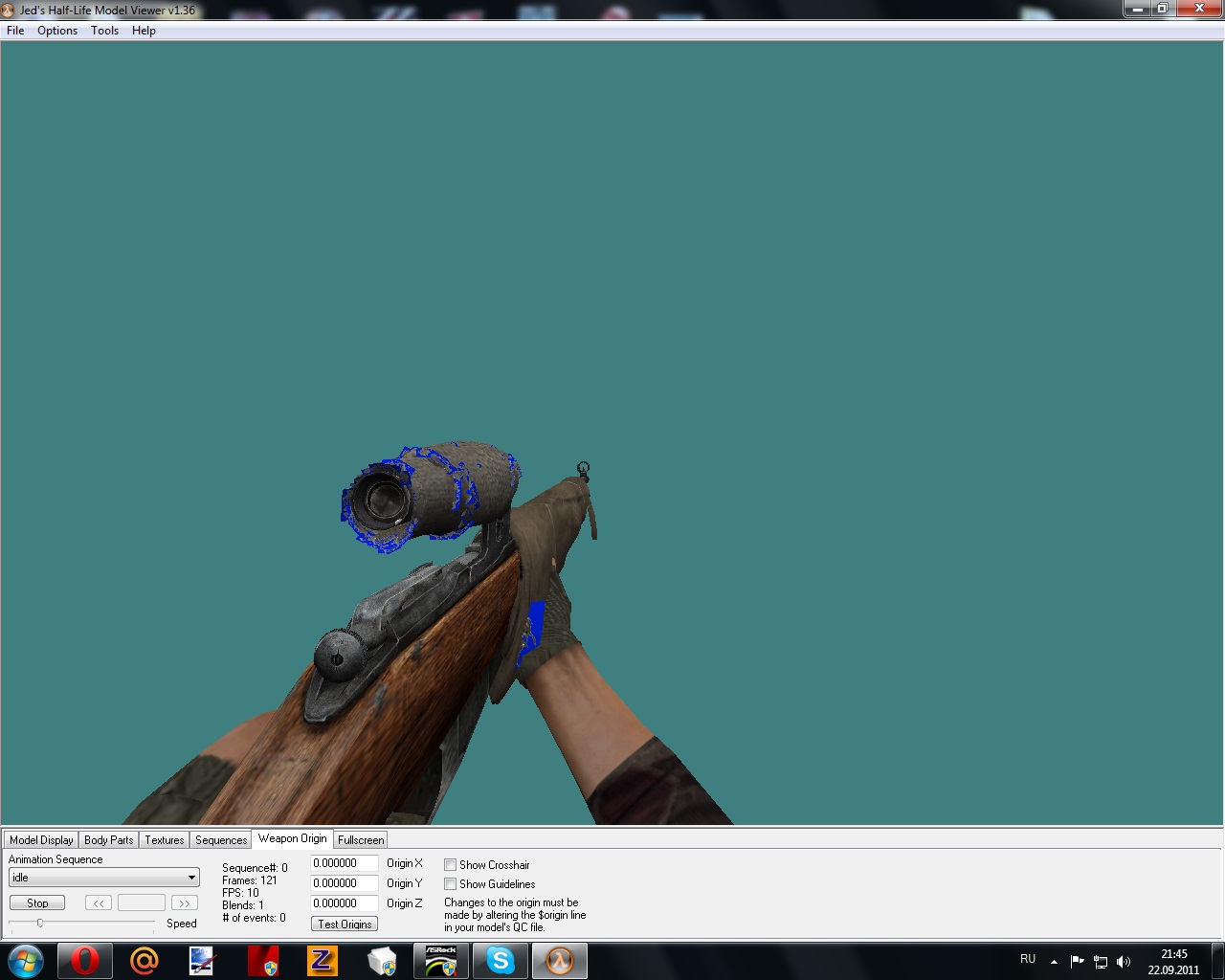1225x980 pixels.
Task: Open the orange Z application in taskbar
Action: click(x=322, y=960)
